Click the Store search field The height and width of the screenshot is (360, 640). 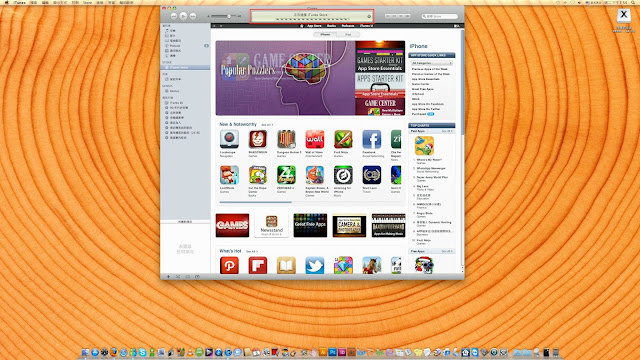tap(440, 16)
